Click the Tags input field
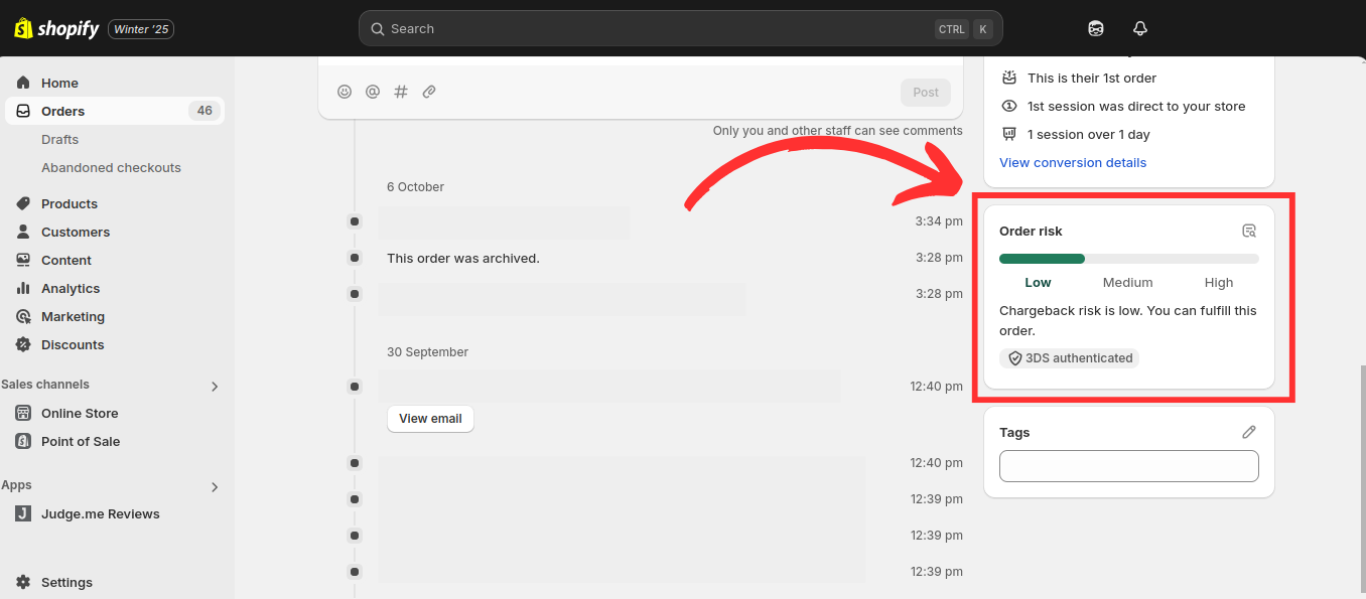This screenshot has height=599, width=1366. tap(1128, 466)
